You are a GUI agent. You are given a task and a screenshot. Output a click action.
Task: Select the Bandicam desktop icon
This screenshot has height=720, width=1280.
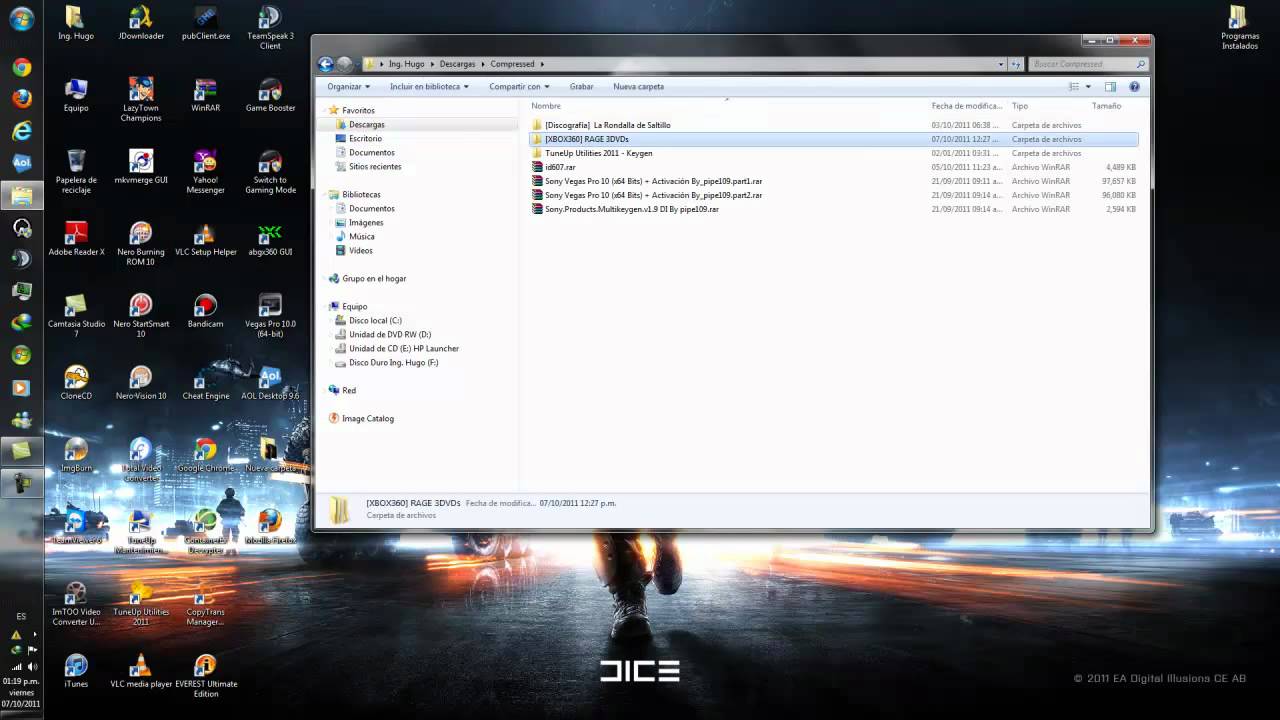tap(205, 310)
